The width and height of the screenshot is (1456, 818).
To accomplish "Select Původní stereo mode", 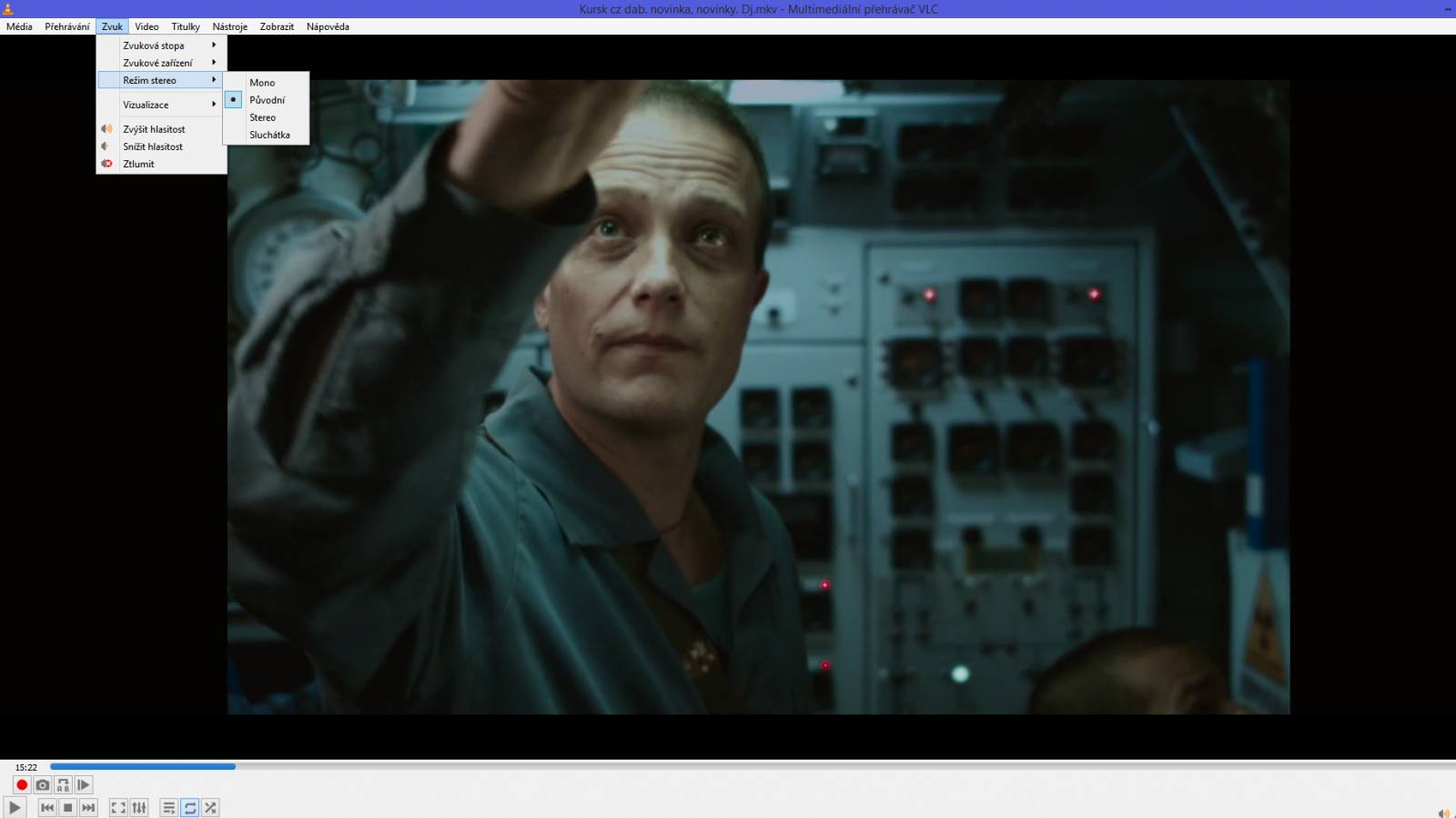I will [x=266, y=99].
